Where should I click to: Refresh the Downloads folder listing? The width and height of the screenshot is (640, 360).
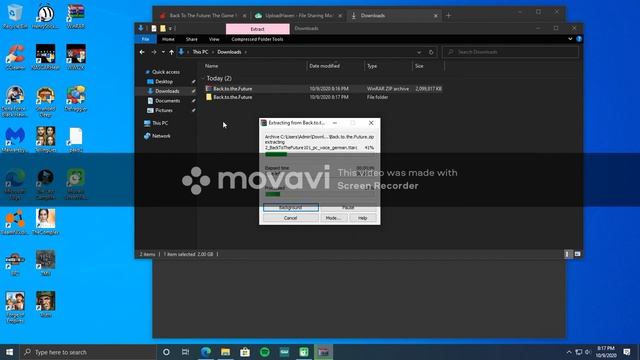coord(431,52)
